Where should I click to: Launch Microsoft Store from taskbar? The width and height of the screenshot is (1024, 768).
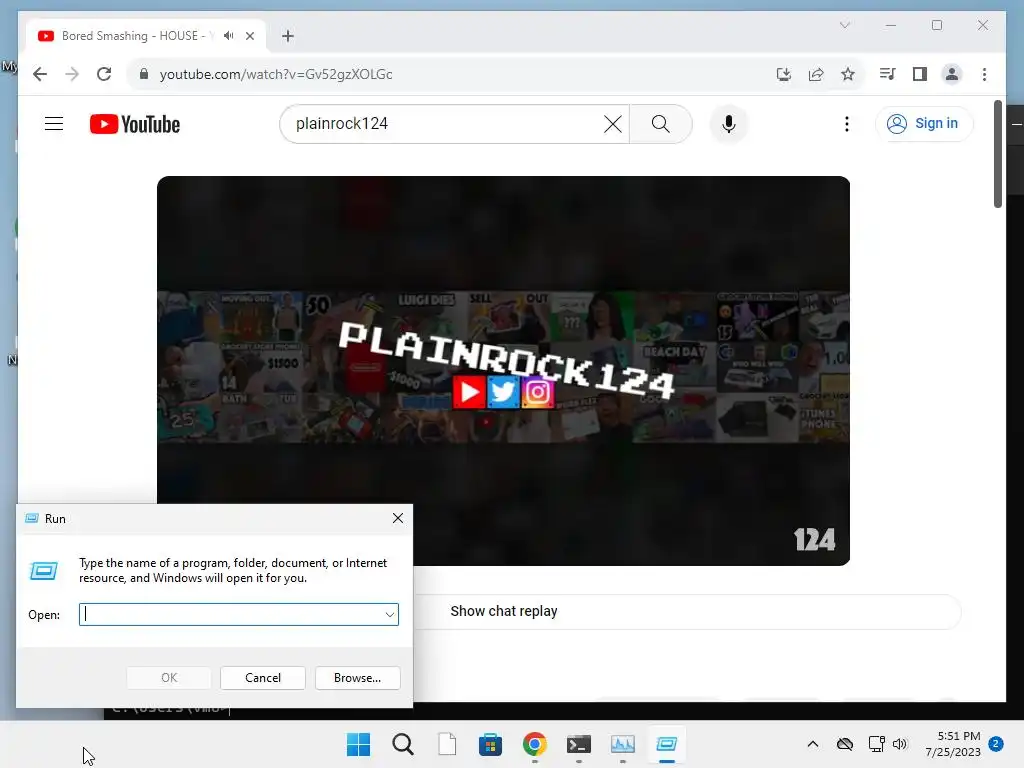pos(490,744)
